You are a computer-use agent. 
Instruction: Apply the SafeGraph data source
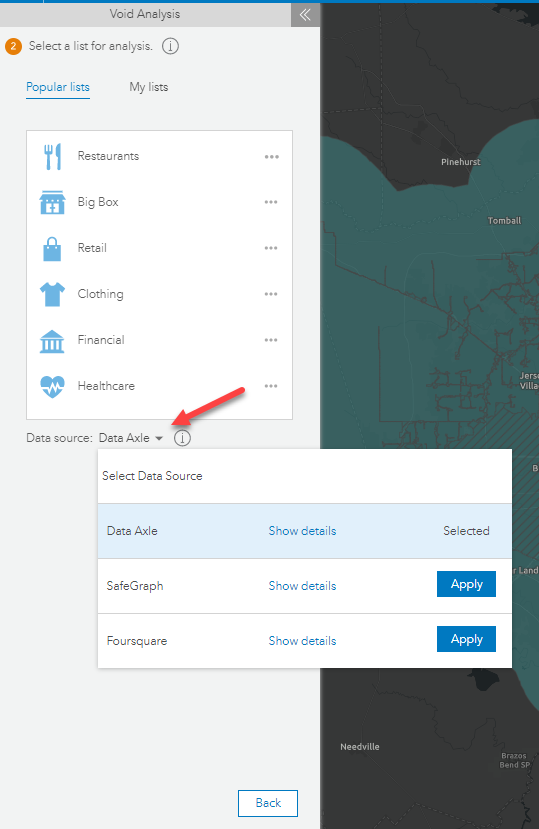pos(466,584)
